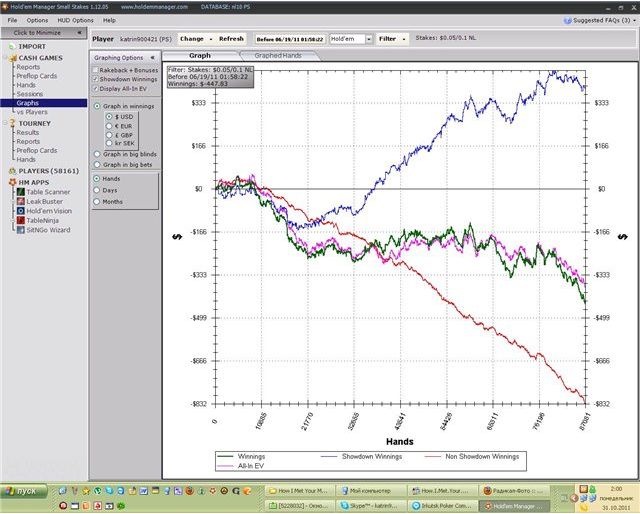Click the CASH GAMES section icon
Image resolution: width=640 pixels, height=514 pixels.
click(x=12, y=58)
